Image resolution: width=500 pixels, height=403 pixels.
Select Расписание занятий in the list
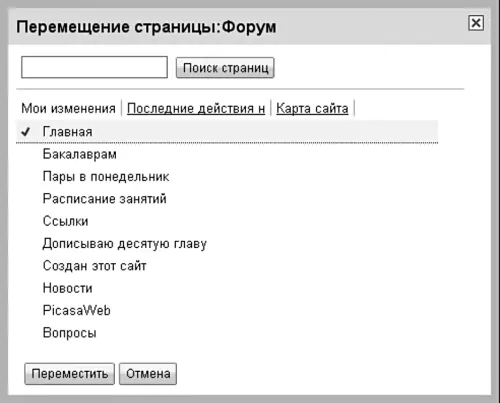[105, 199]
